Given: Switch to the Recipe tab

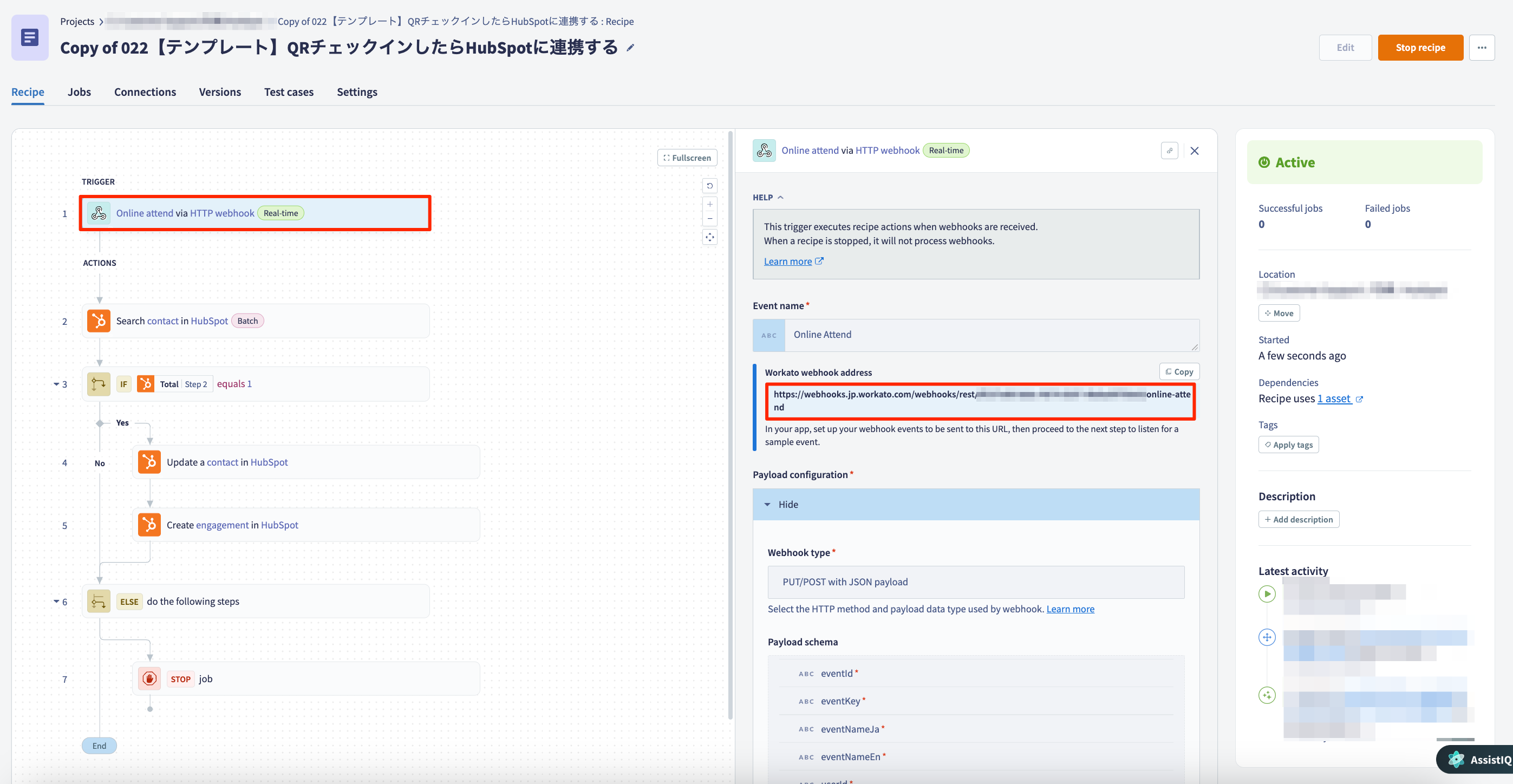Looking at the screenshot, I should (28, 92).
